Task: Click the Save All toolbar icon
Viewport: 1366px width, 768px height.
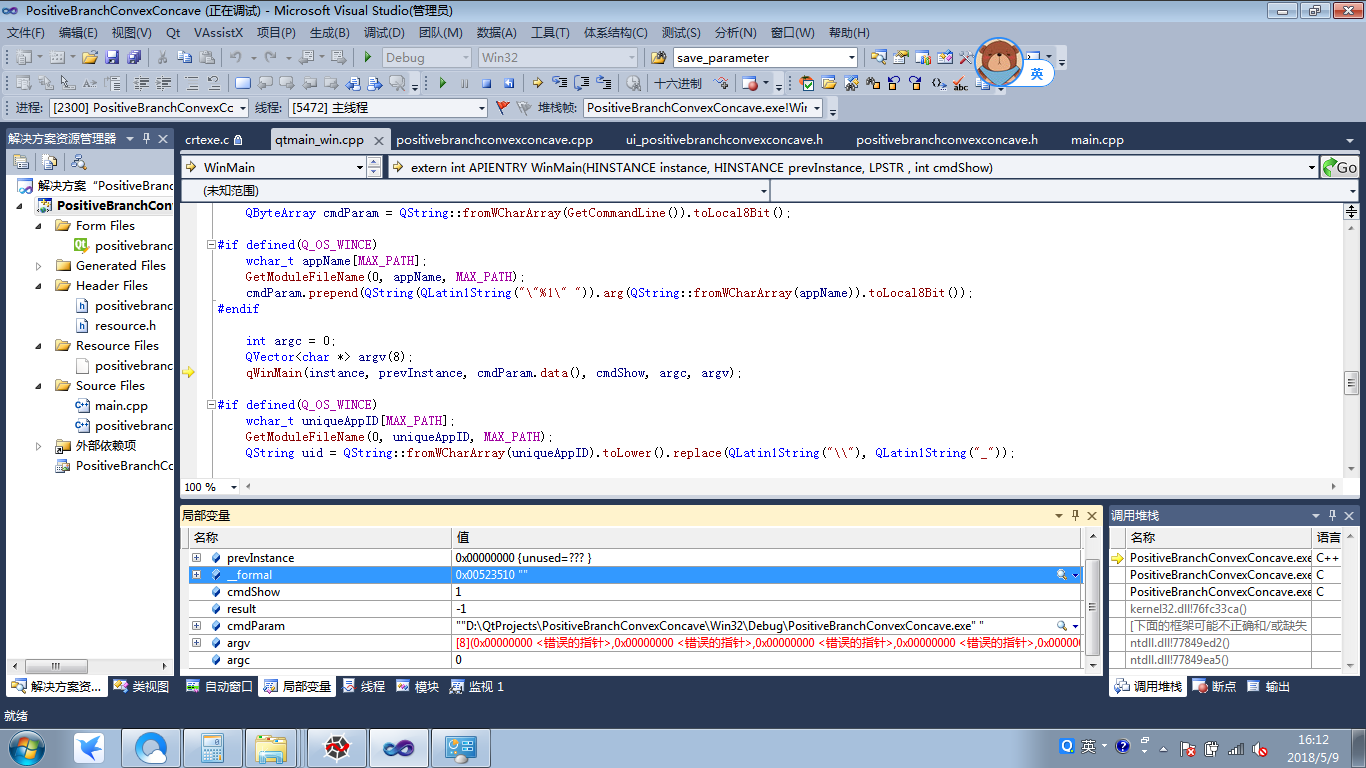Action: pos(134,57)
